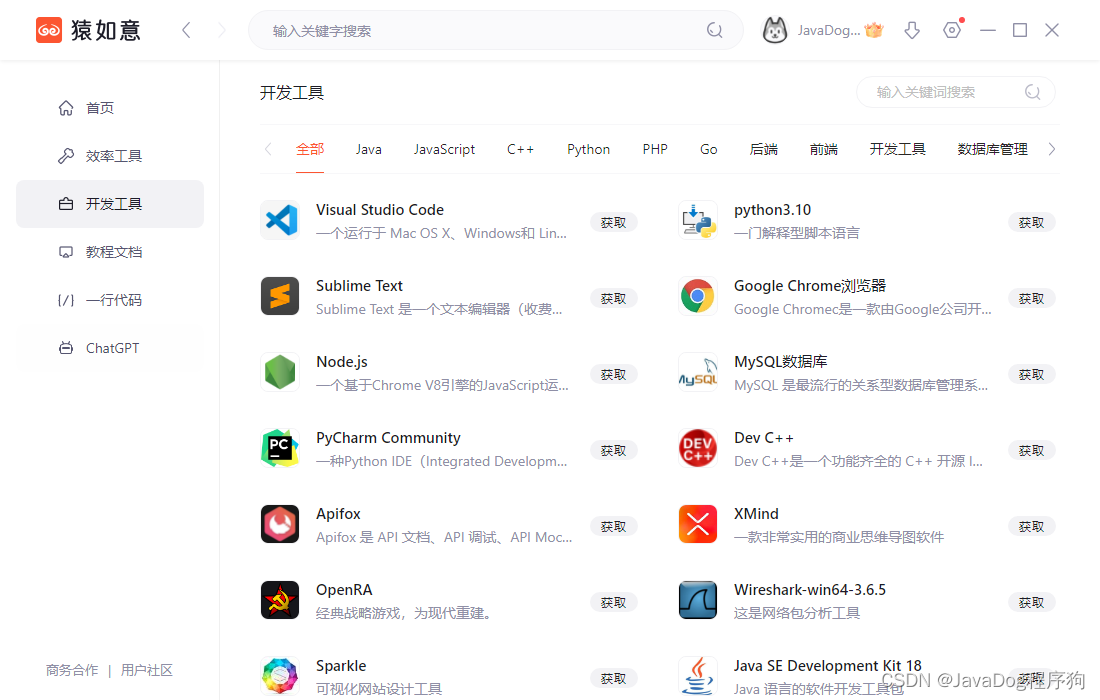Click the 猿如意 logo icon
Screen dimensions: 1100x700
pyautogui.click(x=49, y=30)
